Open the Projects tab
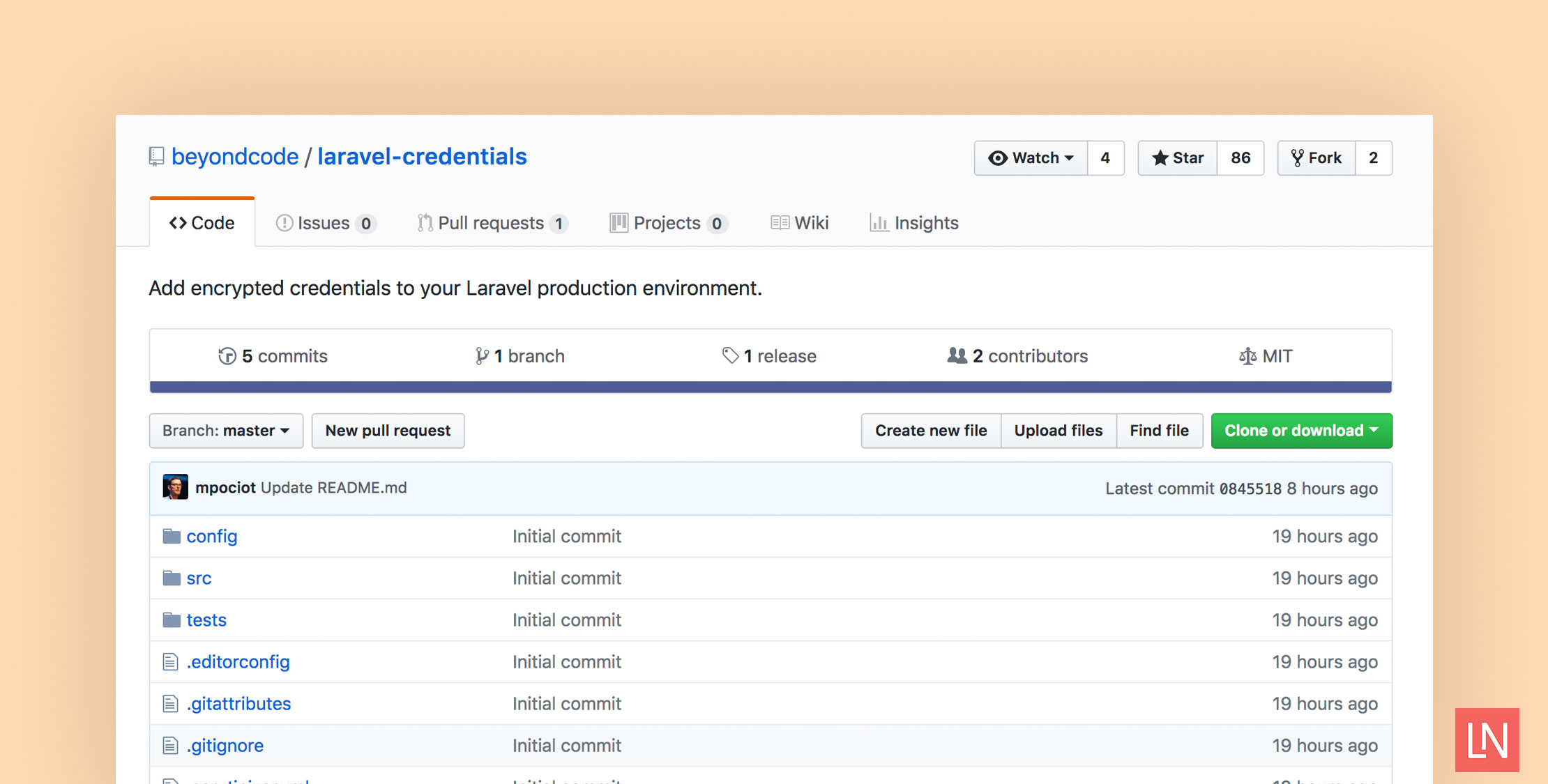 [x=669, y=223]
